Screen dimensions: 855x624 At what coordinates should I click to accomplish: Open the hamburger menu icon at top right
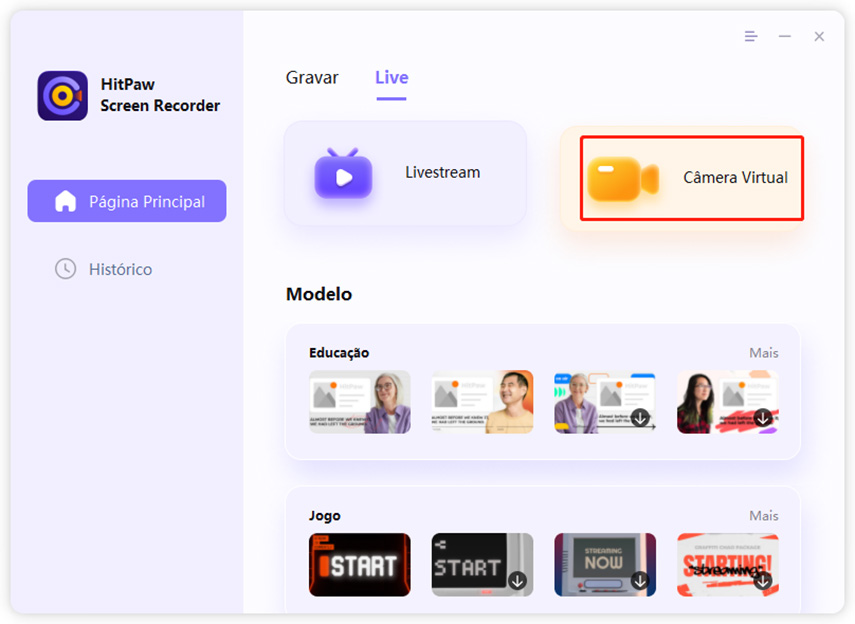(751, 36)
